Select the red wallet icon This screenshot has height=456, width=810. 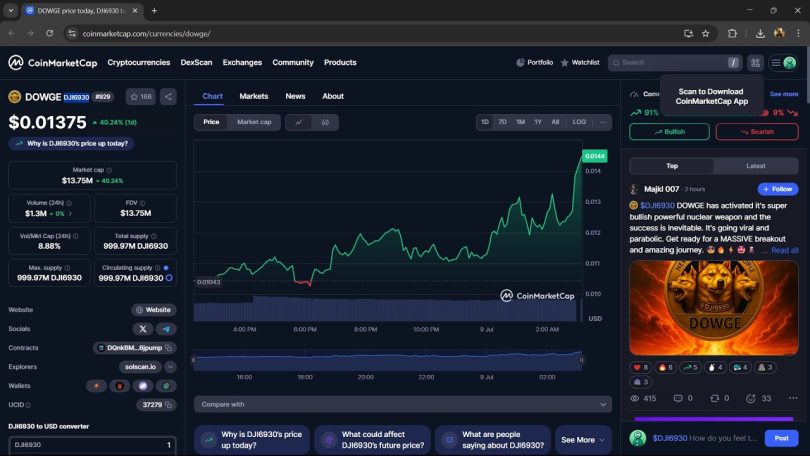click(119, 386)
